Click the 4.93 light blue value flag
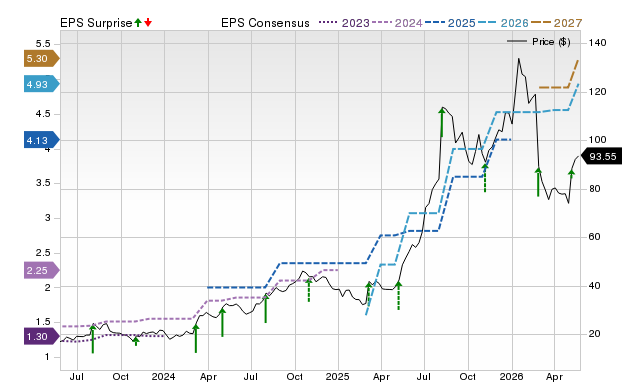The width and height of the screenshot is (640, 382). [x=42, y=84]
